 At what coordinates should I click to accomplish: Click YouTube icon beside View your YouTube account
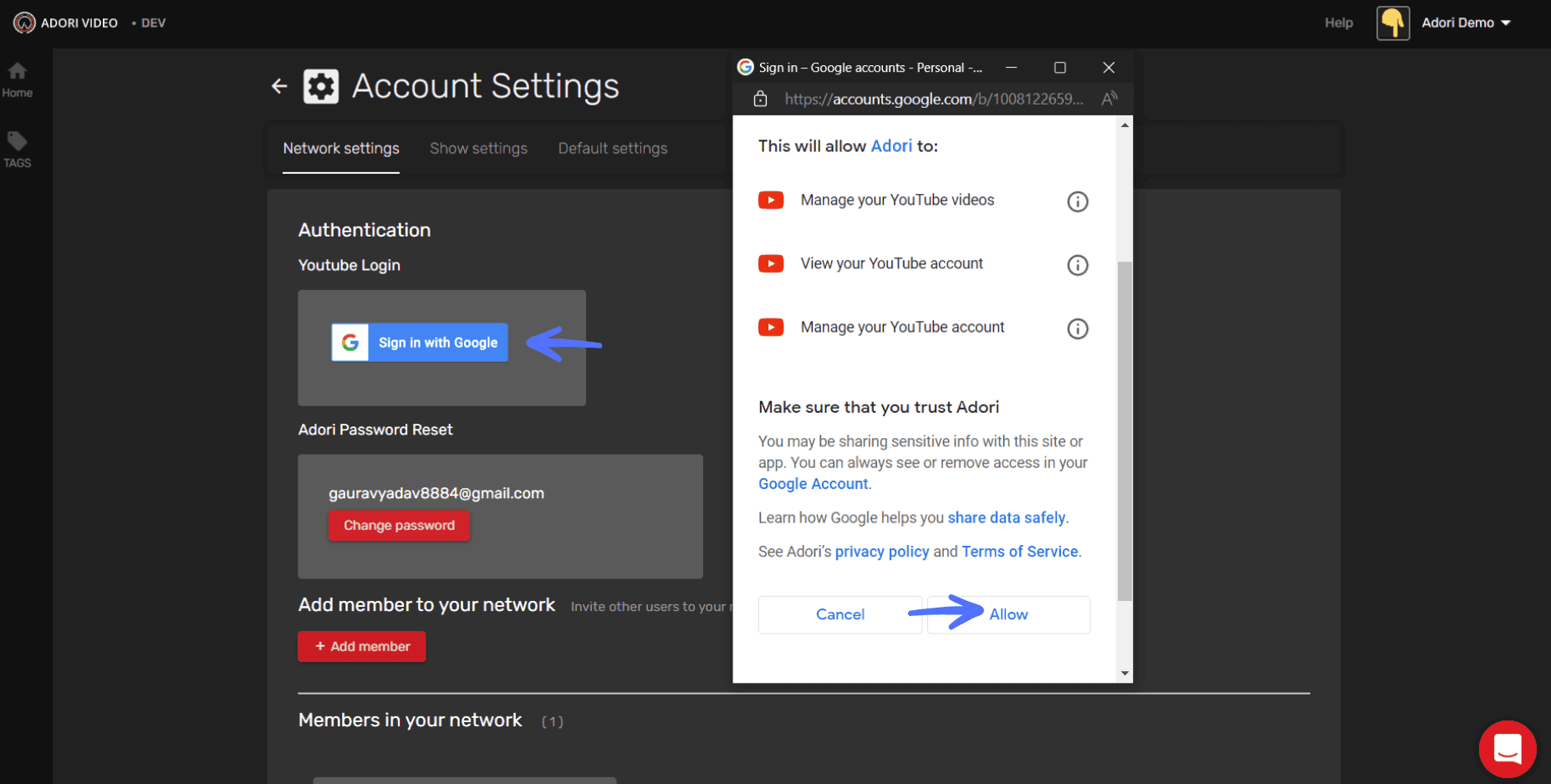click(771, 263)
